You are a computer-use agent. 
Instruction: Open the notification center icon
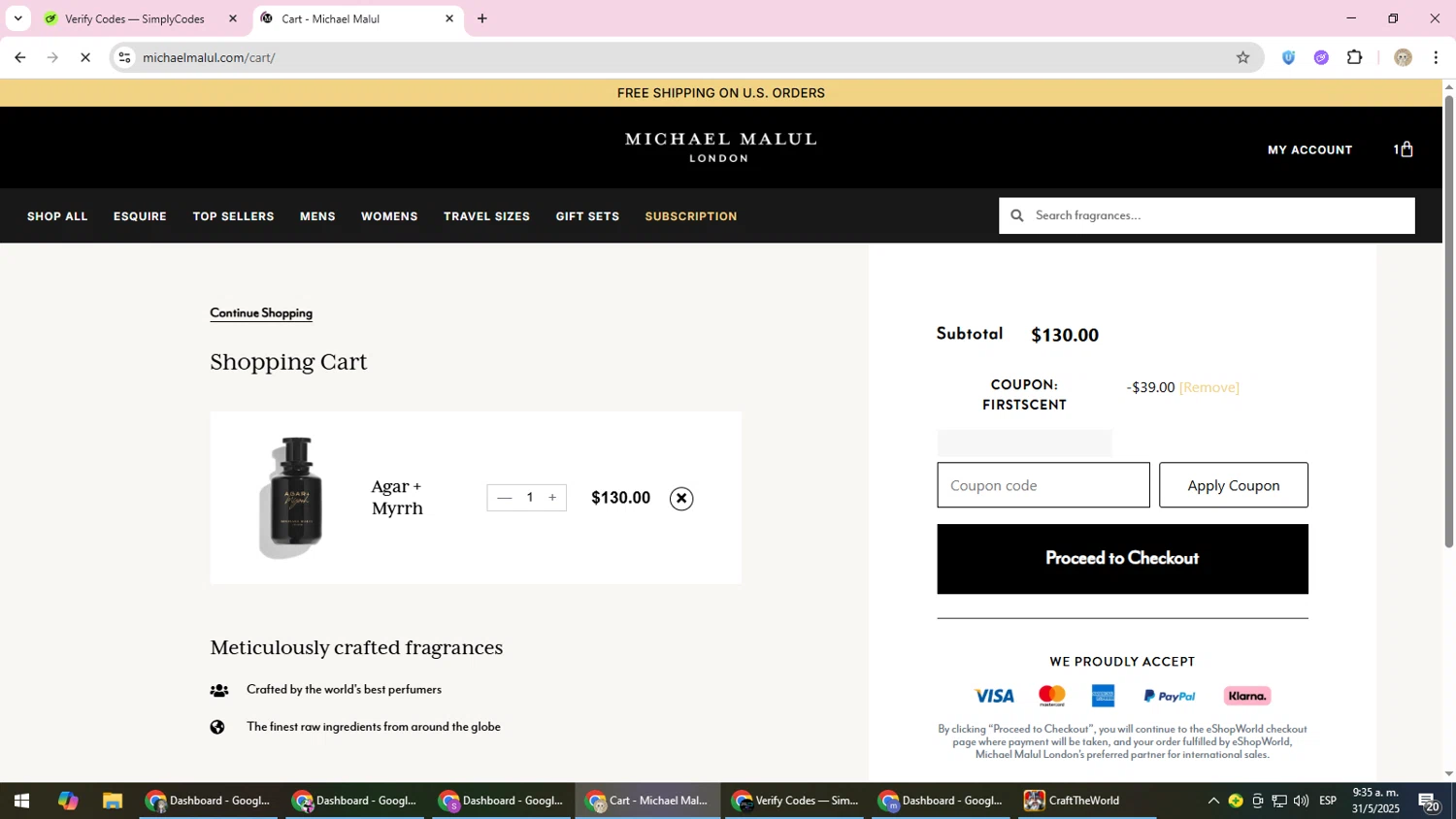(x=1429, y=801)
